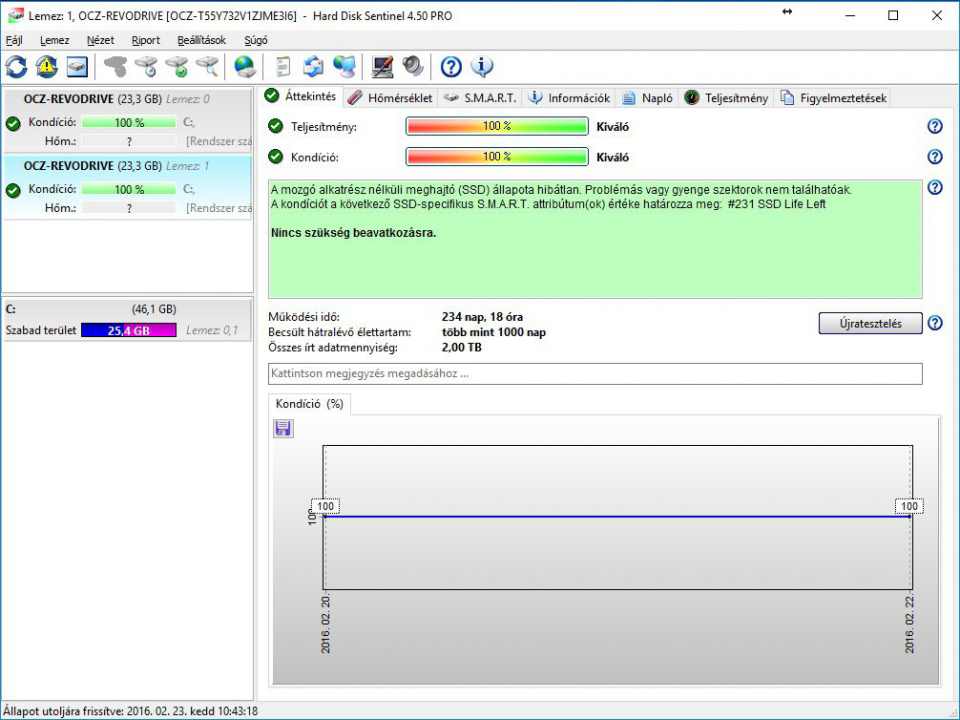The width and height of the screenshot is (960, 720).
Task: Click the hard disk panel toolbar icon
Action: [77, 67]
